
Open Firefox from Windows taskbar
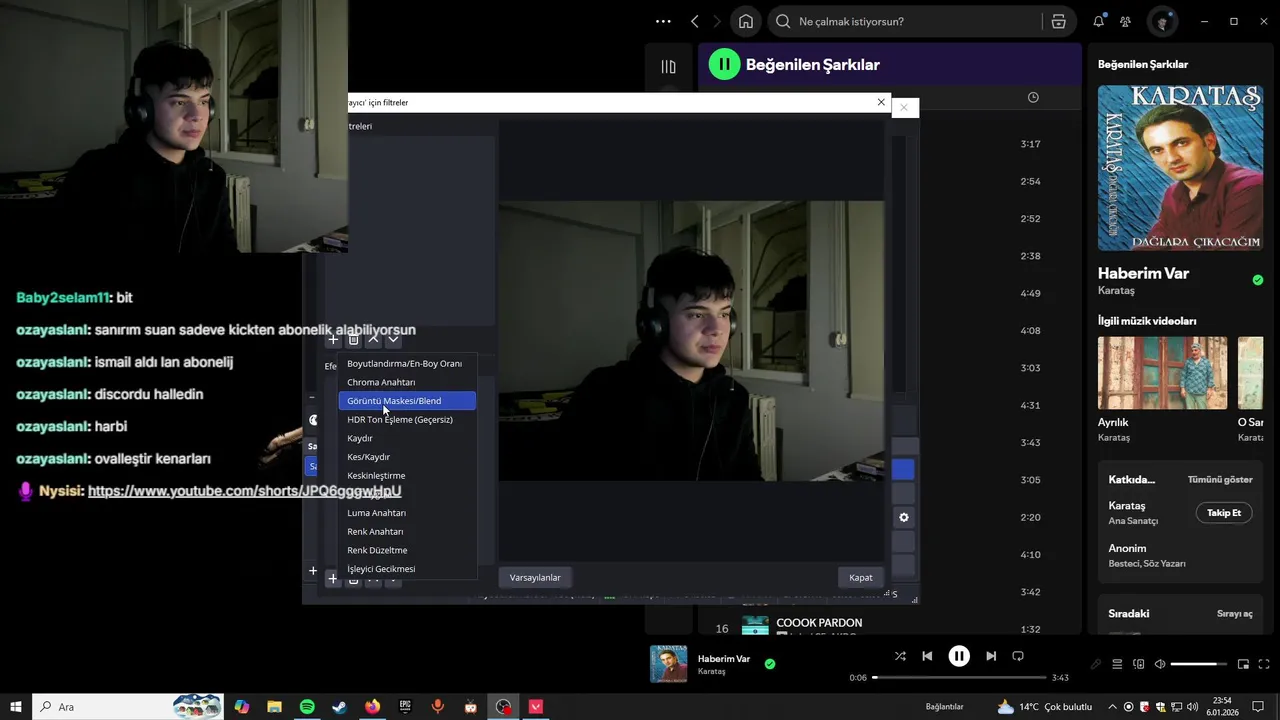[373, 707]
